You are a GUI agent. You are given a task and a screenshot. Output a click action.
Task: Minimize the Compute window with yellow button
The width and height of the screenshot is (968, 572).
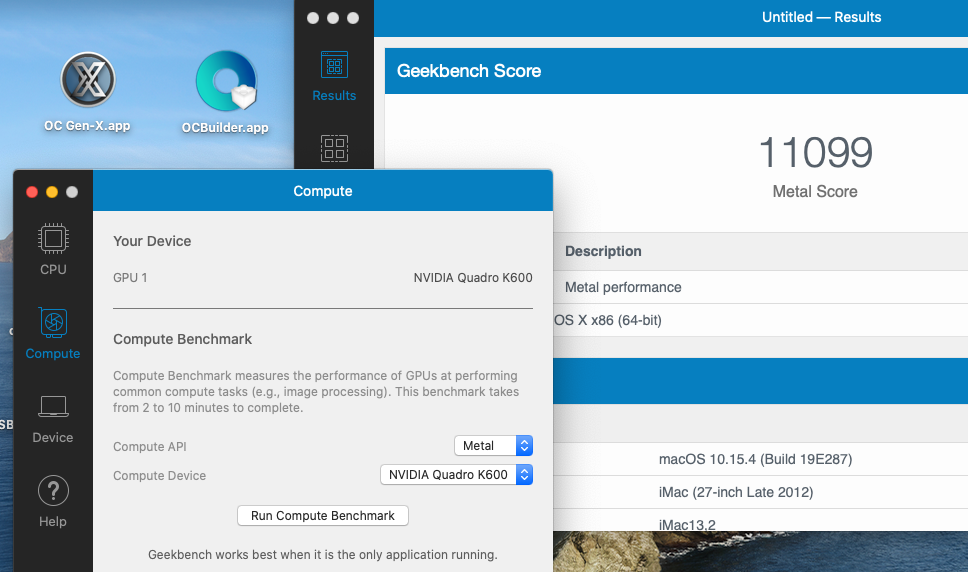(x=52, y=192)
